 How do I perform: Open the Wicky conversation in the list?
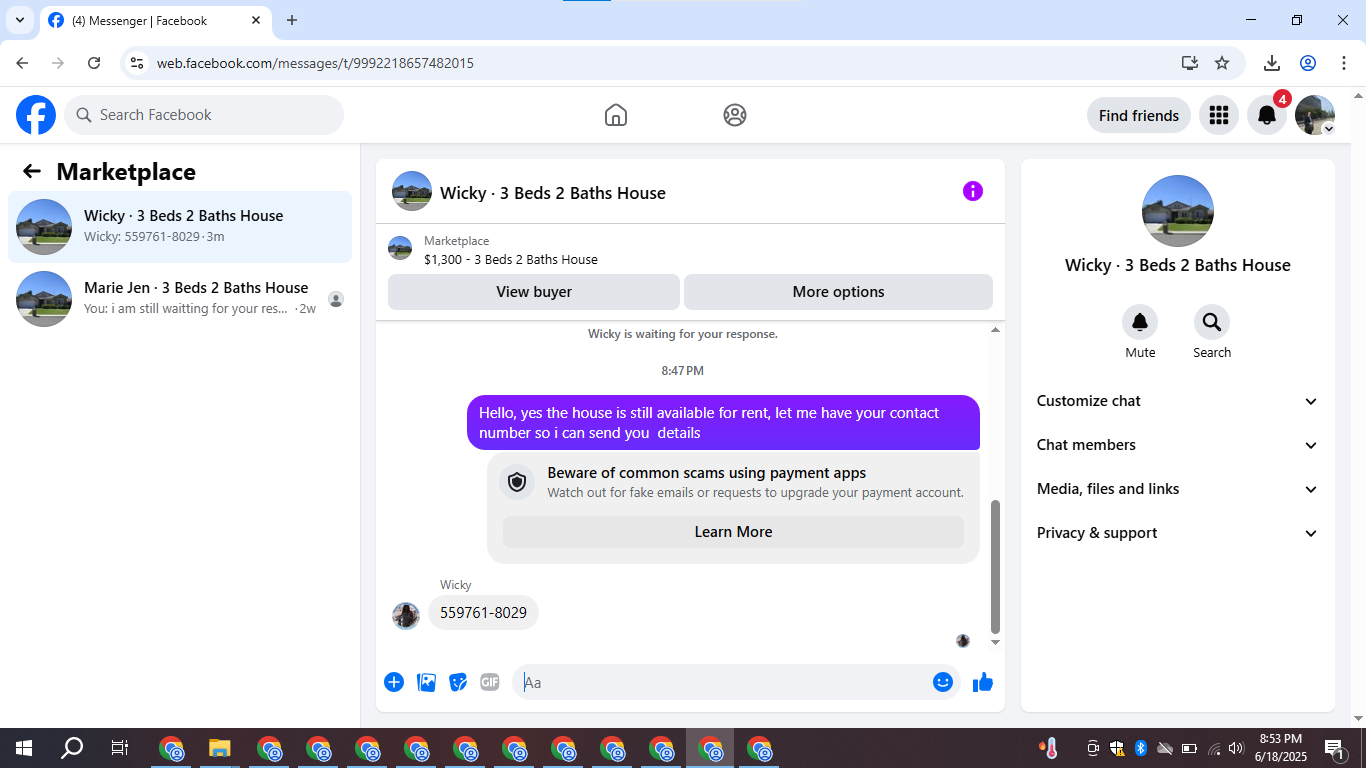click(180, 227)
